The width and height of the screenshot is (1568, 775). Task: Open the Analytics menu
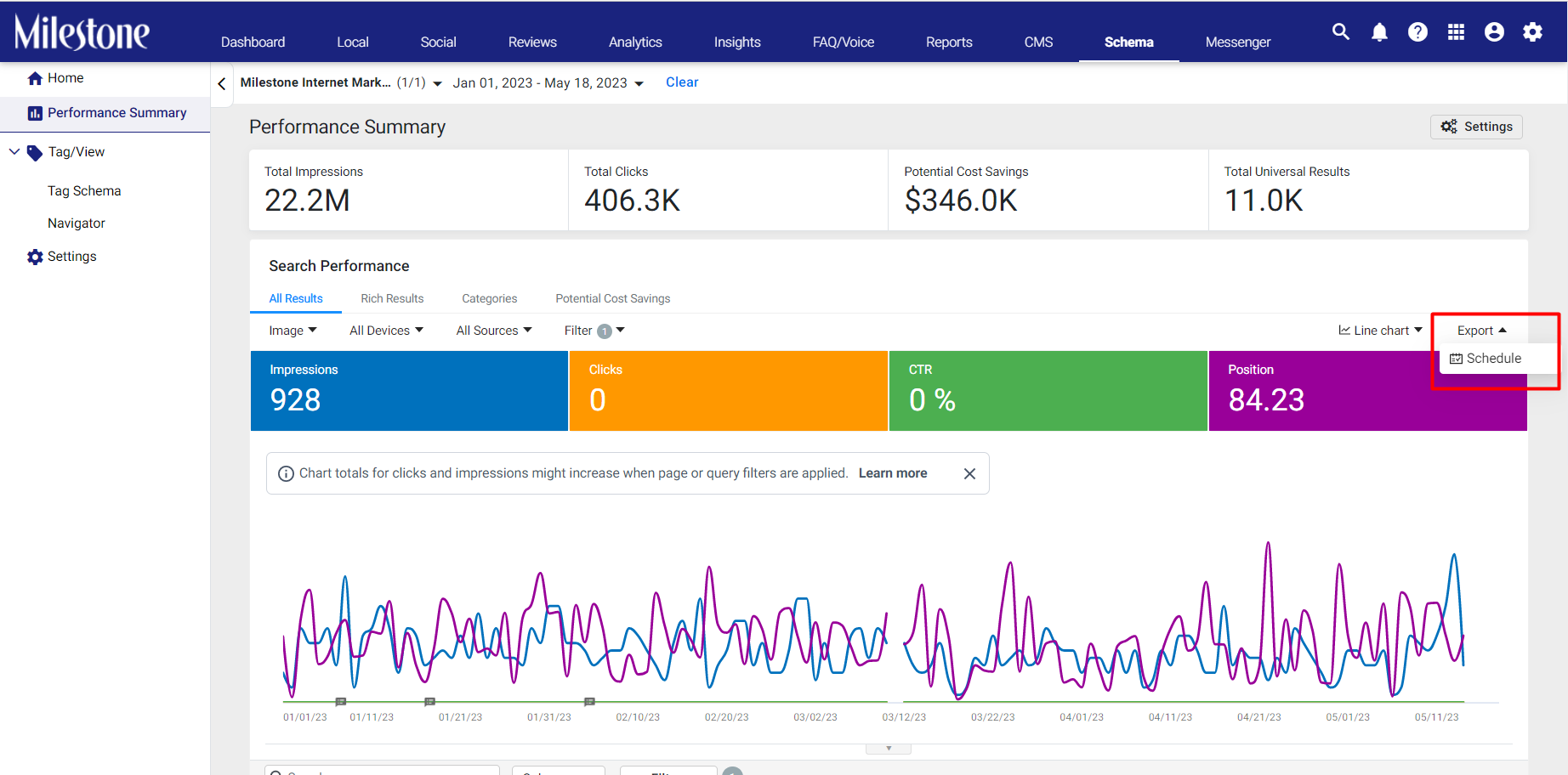635,42
